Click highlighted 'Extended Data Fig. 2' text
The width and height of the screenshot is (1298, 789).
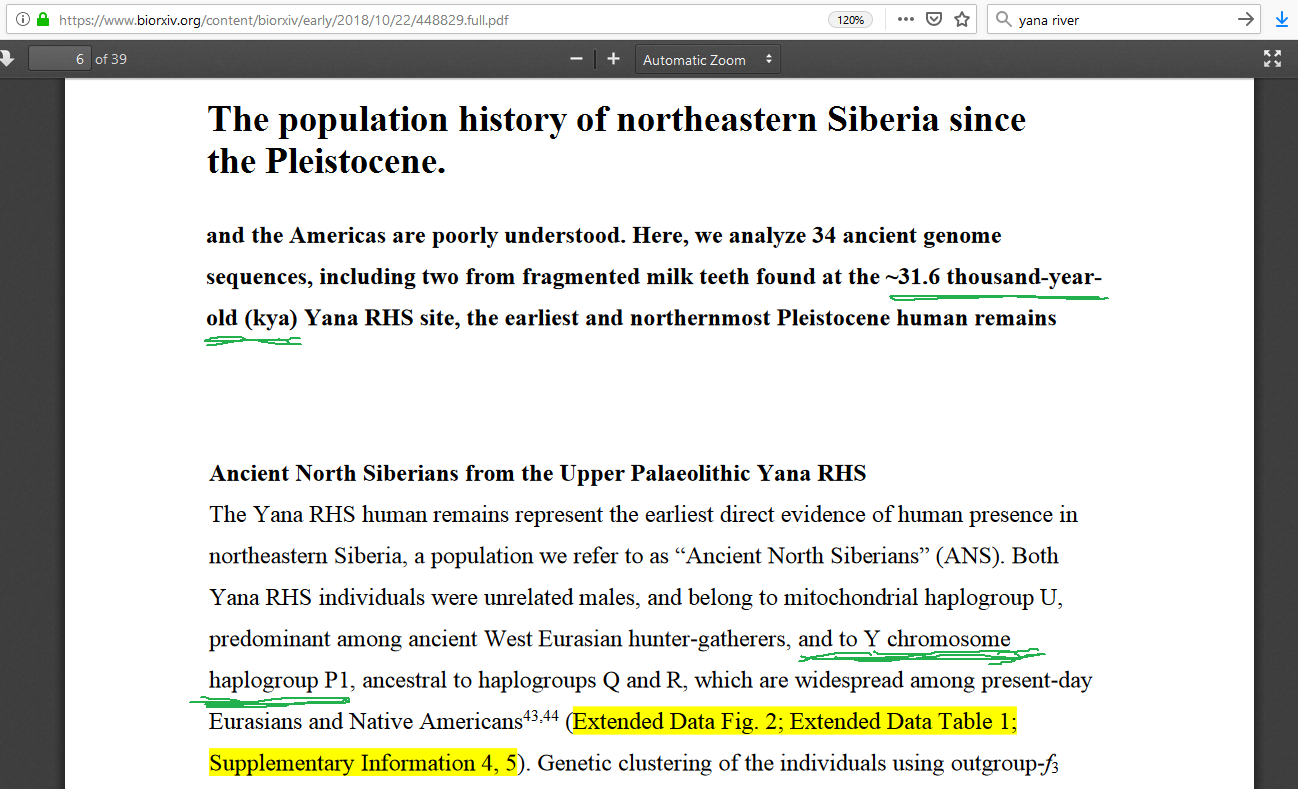(x=676, y=722)
